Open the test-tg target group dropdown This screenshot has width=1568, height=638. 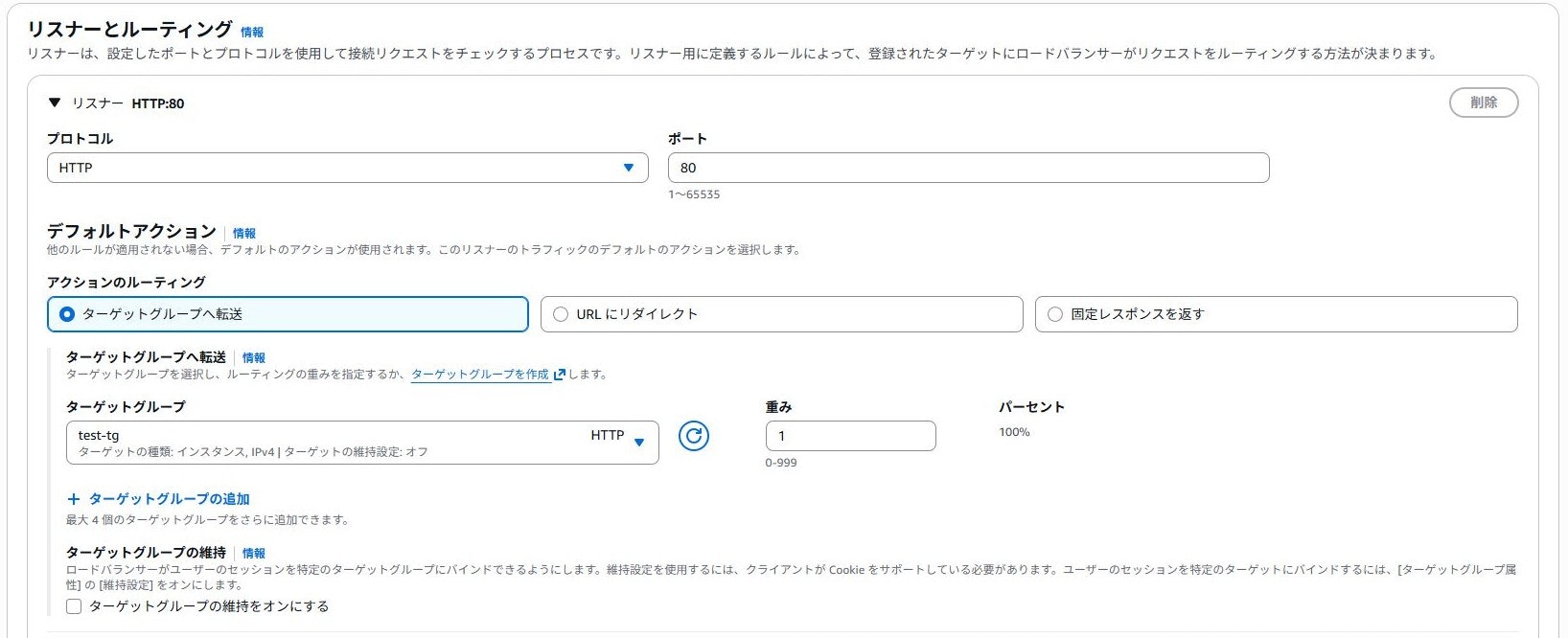tap(362, 443)
